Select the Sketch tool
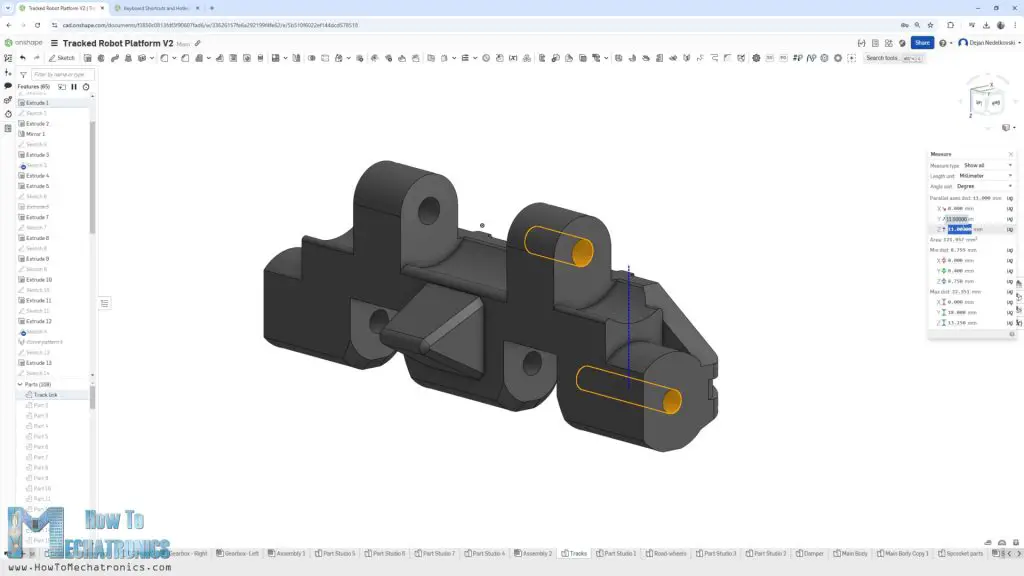This screenshot has height=576, width=1024. (64, 58)
